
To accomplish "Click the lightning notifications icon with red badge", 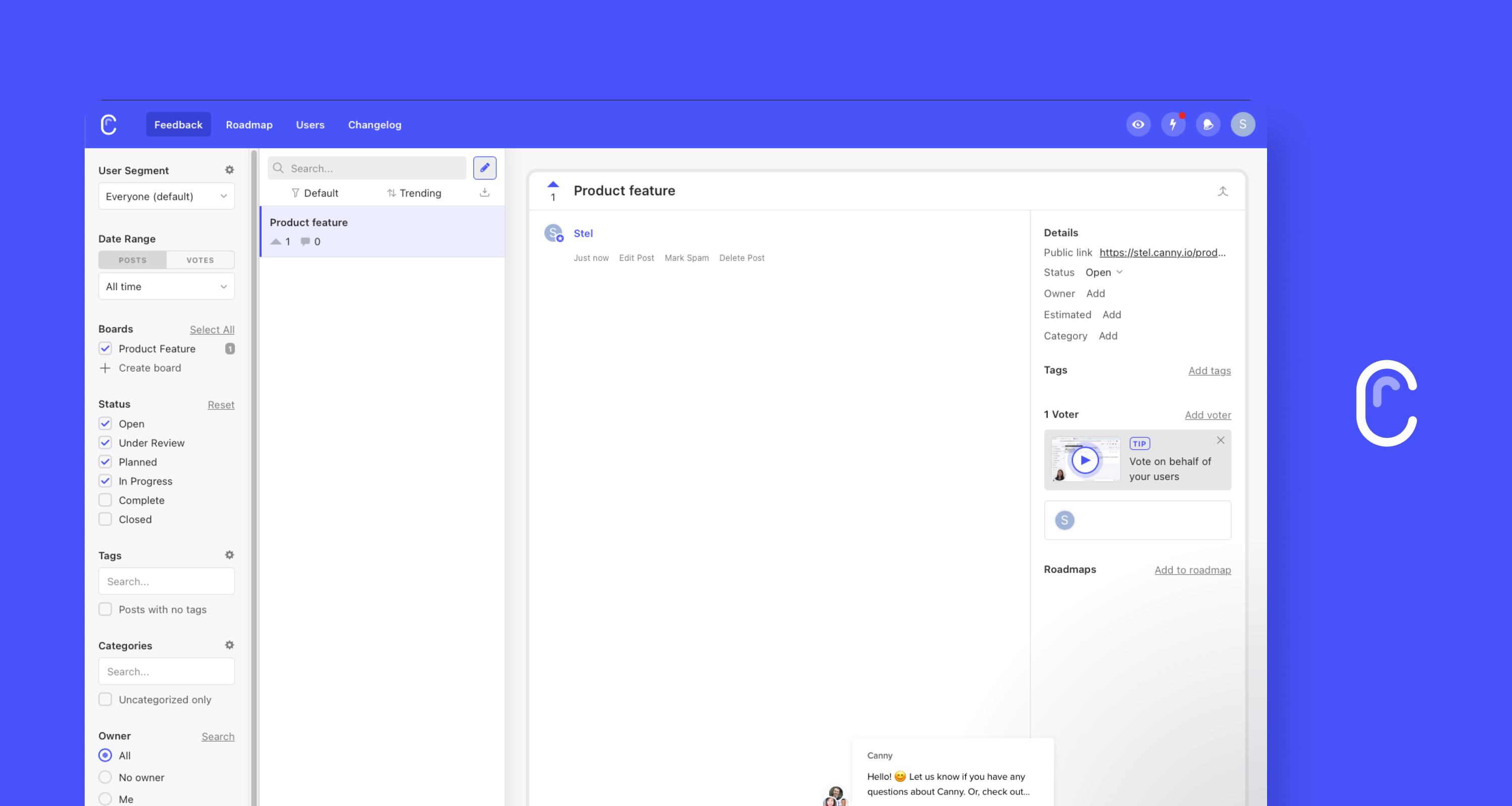I will pos(1173,124).
